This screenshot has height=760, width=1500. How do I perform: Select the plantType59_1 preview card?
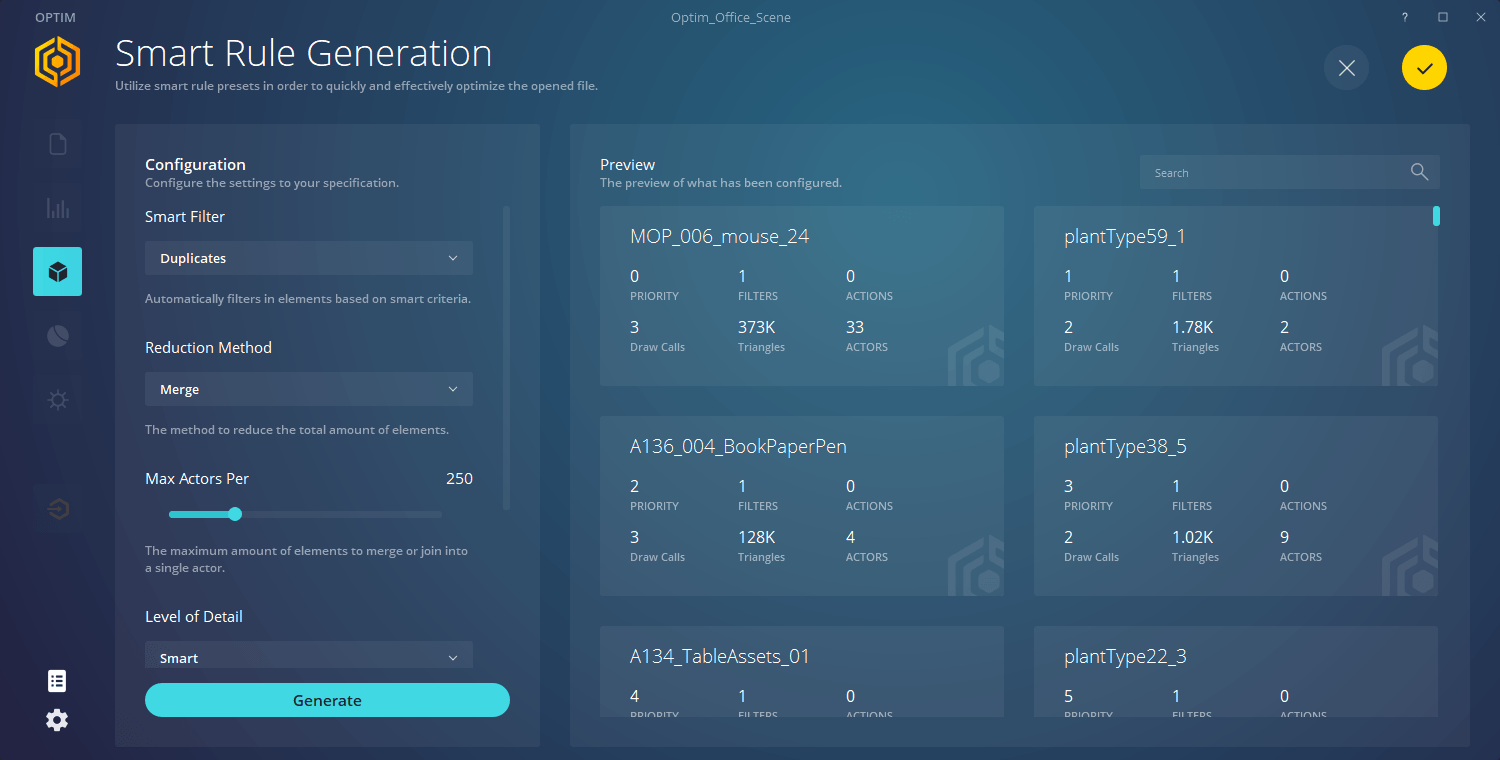pos(1235,295)
